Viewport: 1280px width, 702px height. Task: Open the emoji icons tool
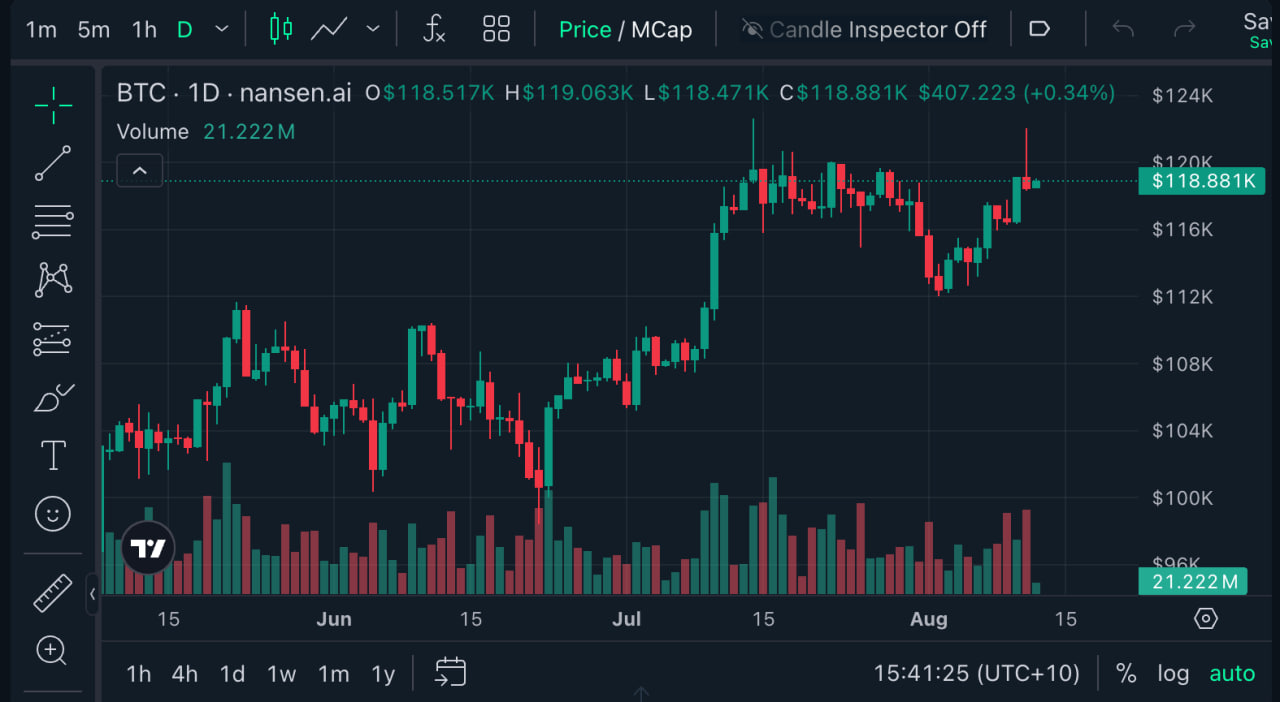pyautogui.click(x=52, y=514)
